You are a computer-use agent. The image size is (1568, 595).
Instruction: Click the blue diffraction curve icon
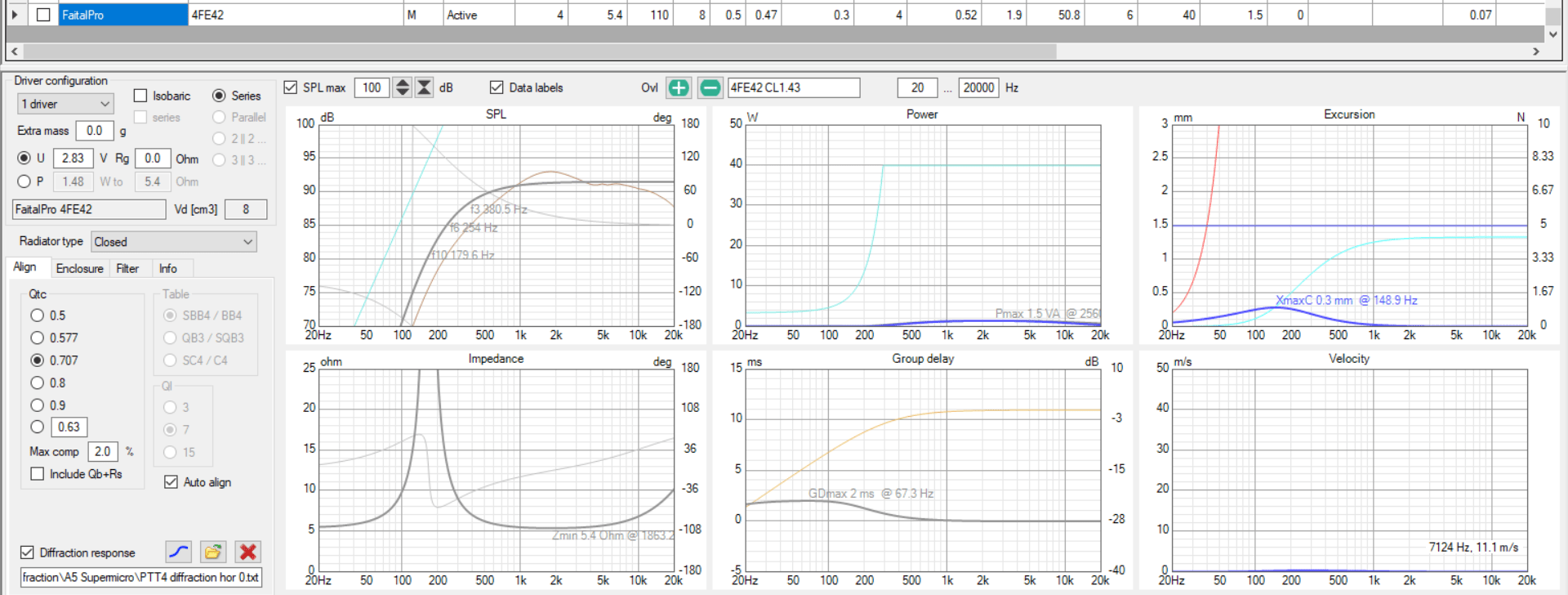178,552
